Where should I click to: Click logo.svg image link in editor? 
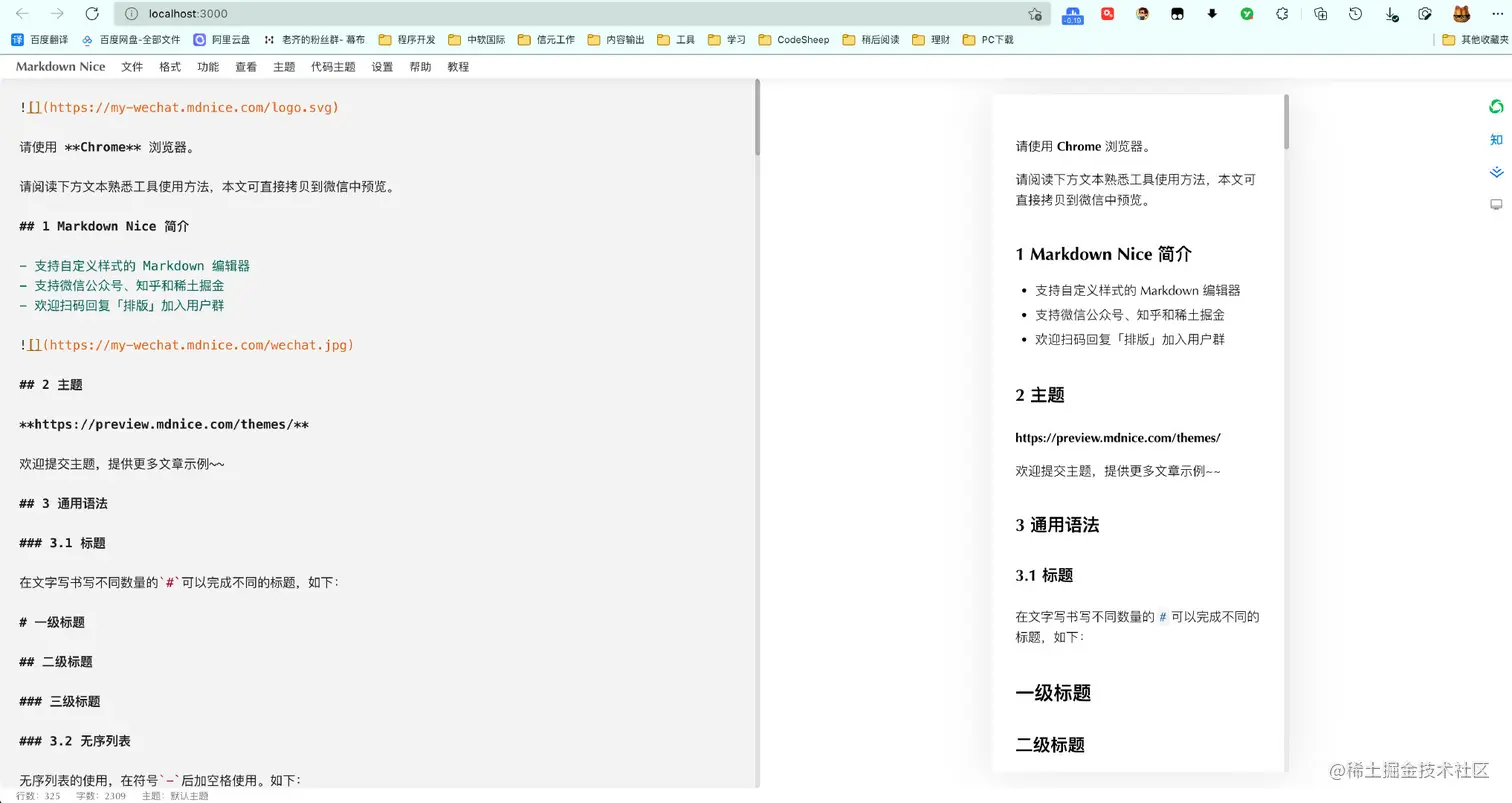coord(191,107)
